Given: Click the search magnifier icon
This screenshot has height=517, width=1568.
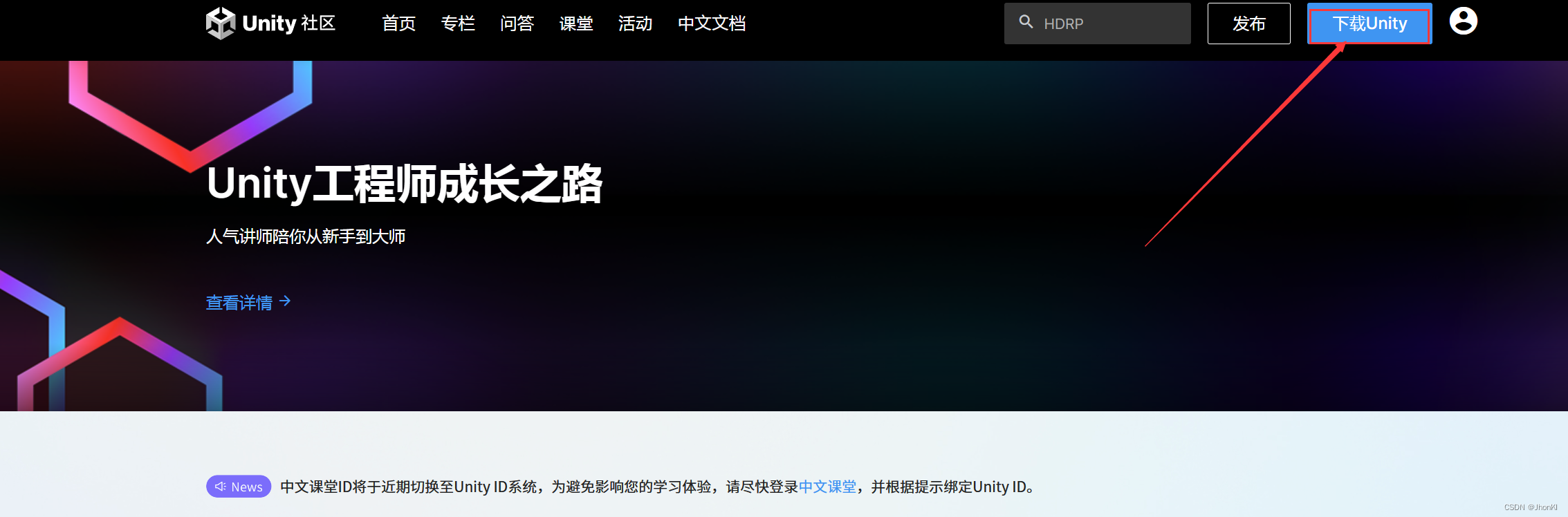Looking at the screenshot, I should tap(1026, 22).
